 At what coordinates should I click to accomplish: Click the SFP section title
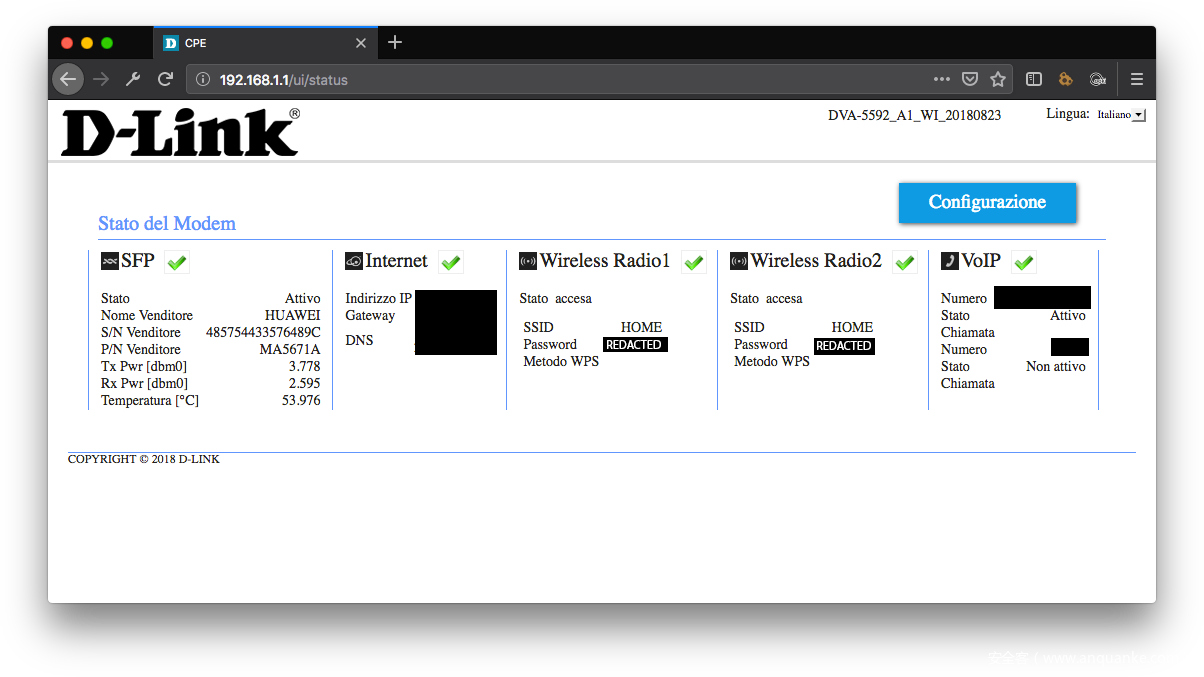point(138,261)
